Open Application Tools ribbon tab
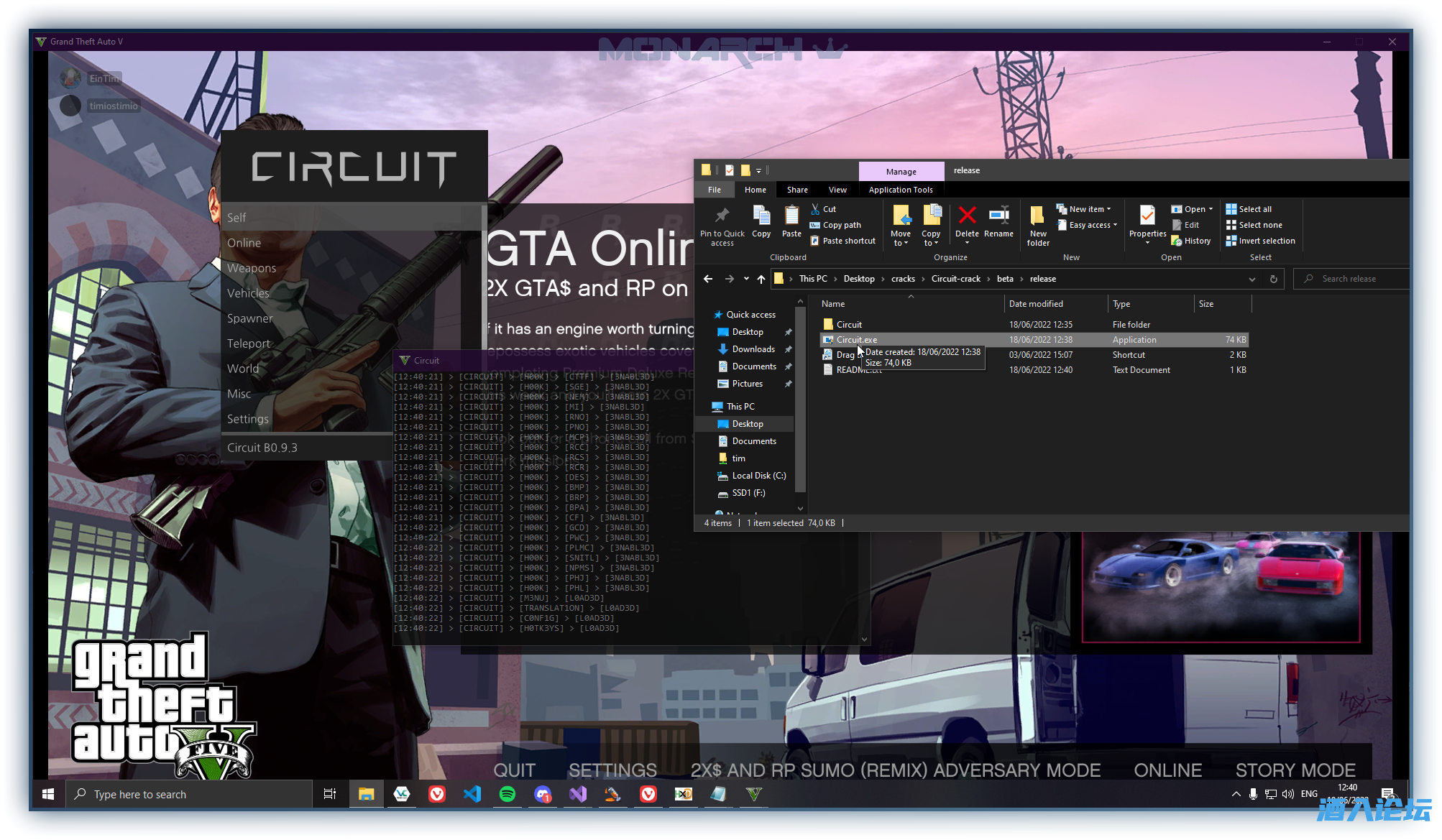The height and width of the screenshot is (840, 1442). pos(901,190)
